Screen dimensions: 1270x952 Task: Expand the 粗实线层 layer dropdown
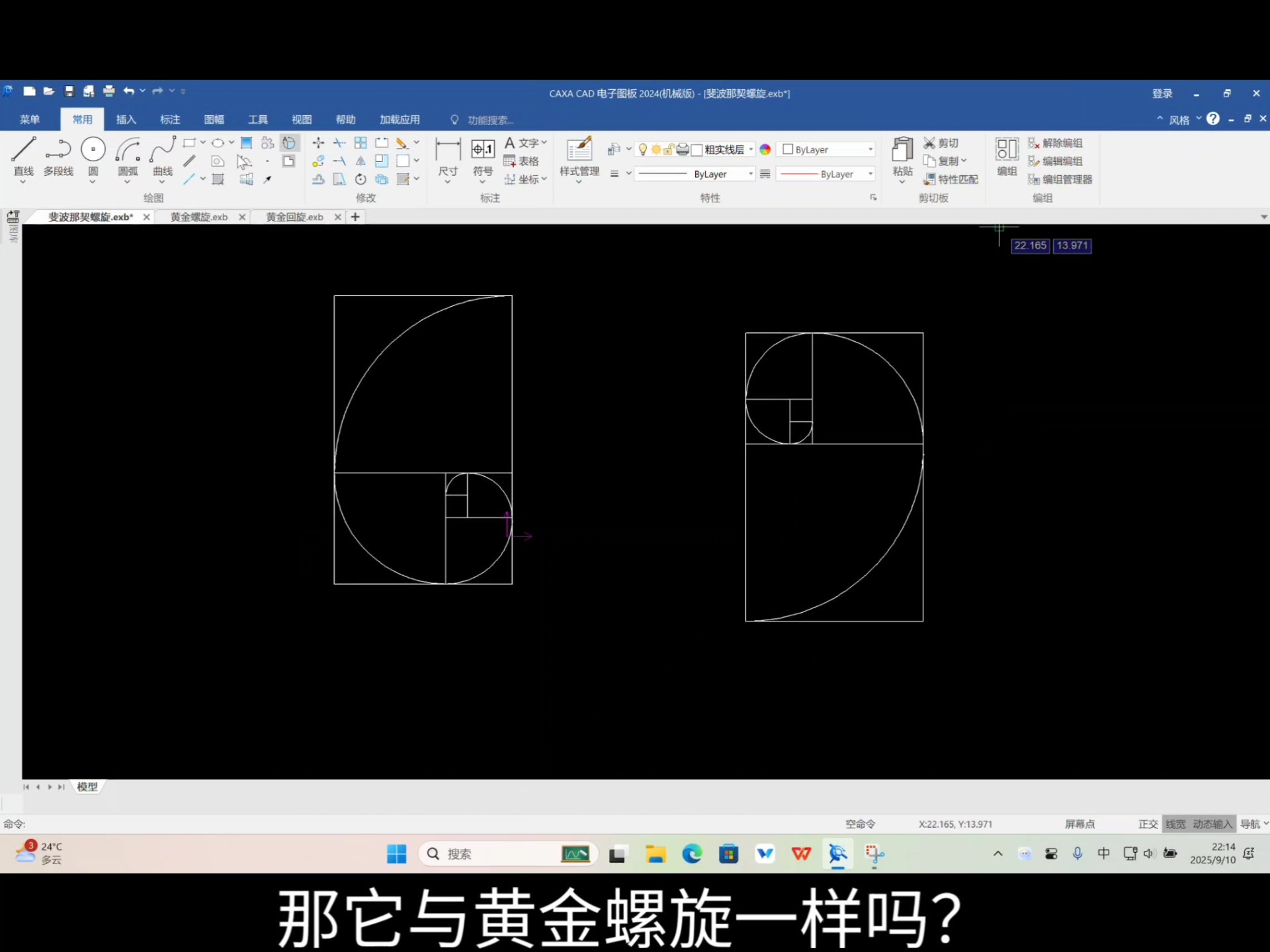(x=751, y=149)
